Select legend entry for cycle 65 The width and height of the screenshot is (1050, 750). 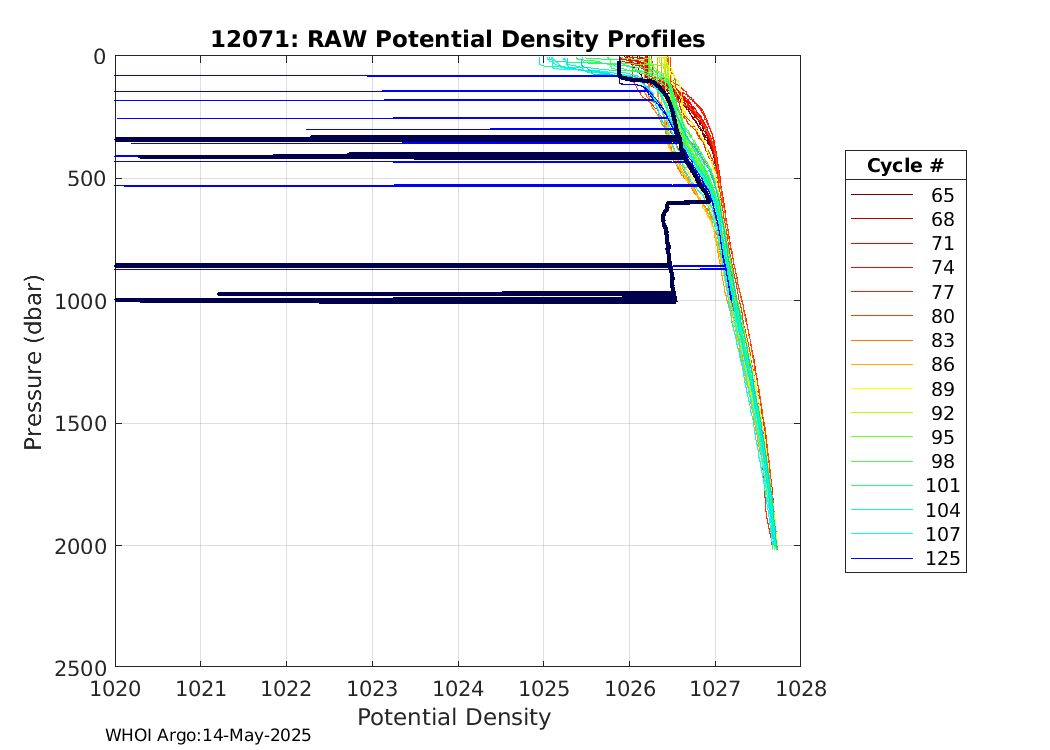point(942,195)
